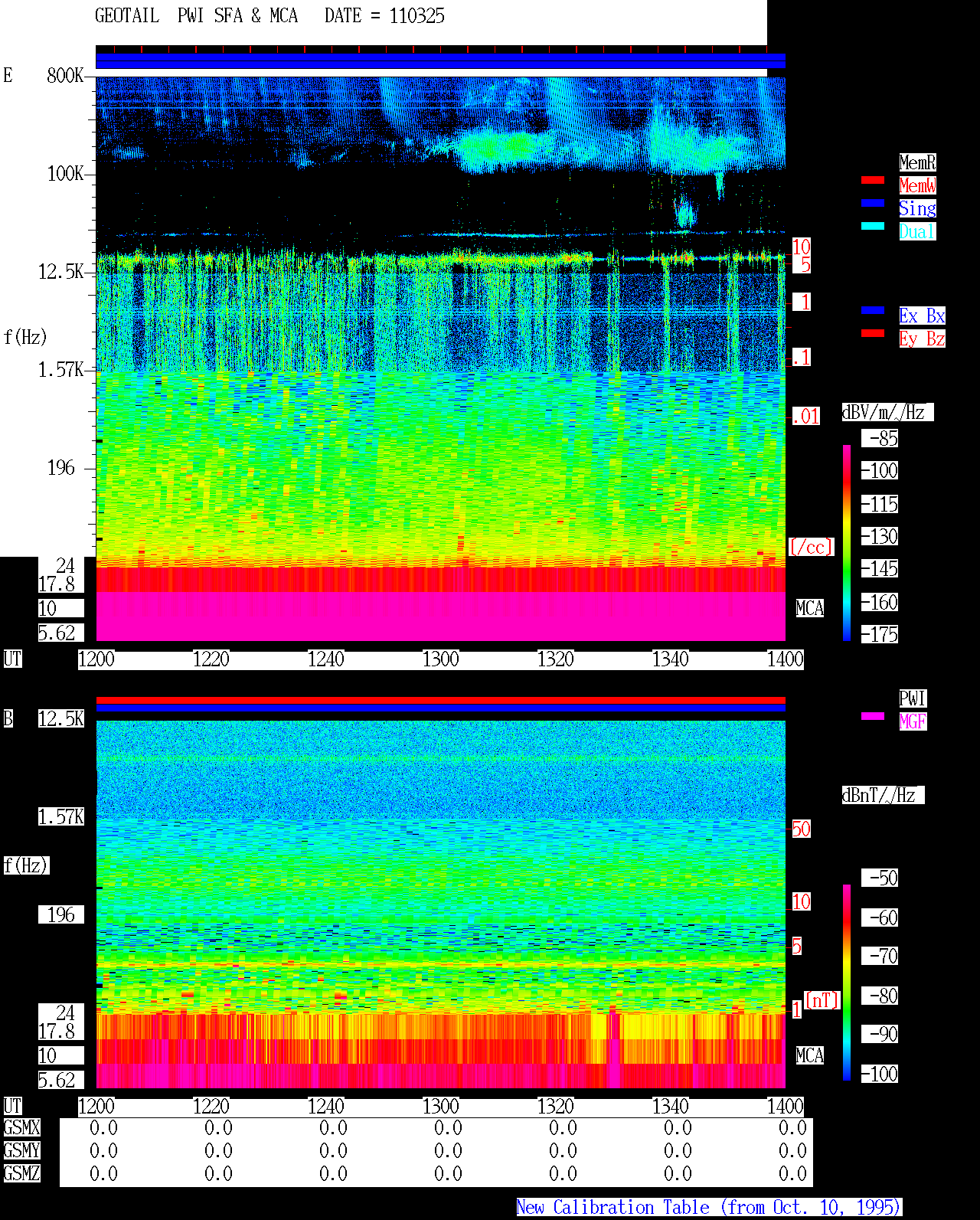Click the B panel 1.57K frequency label

(61, 816)
